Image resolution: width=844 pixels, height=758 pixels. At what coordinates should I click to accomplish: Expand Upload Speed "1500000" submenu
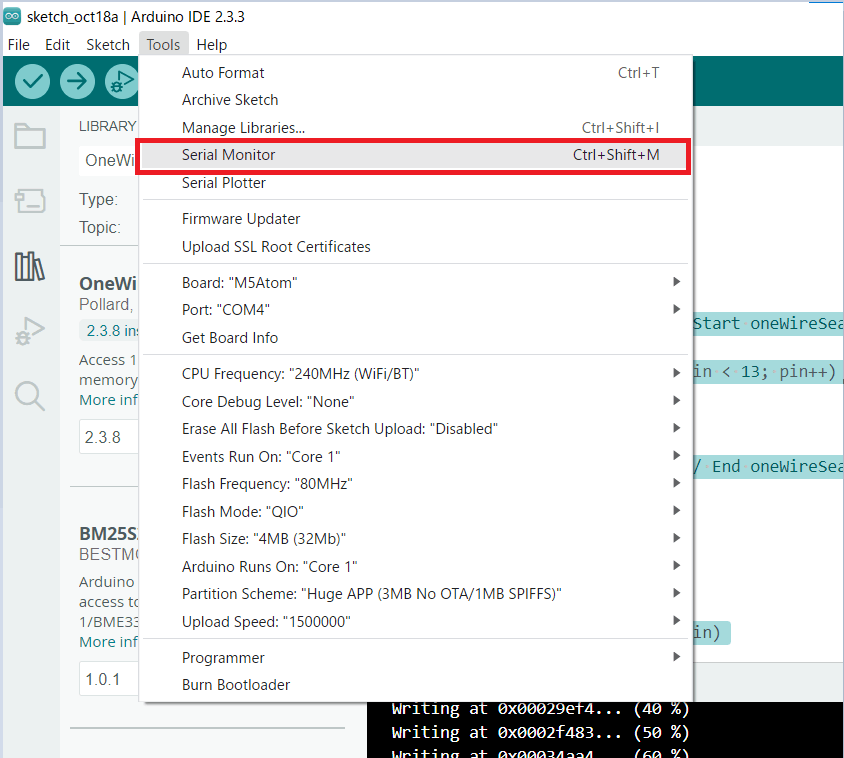pyautogui.click(x=415, y=621)
